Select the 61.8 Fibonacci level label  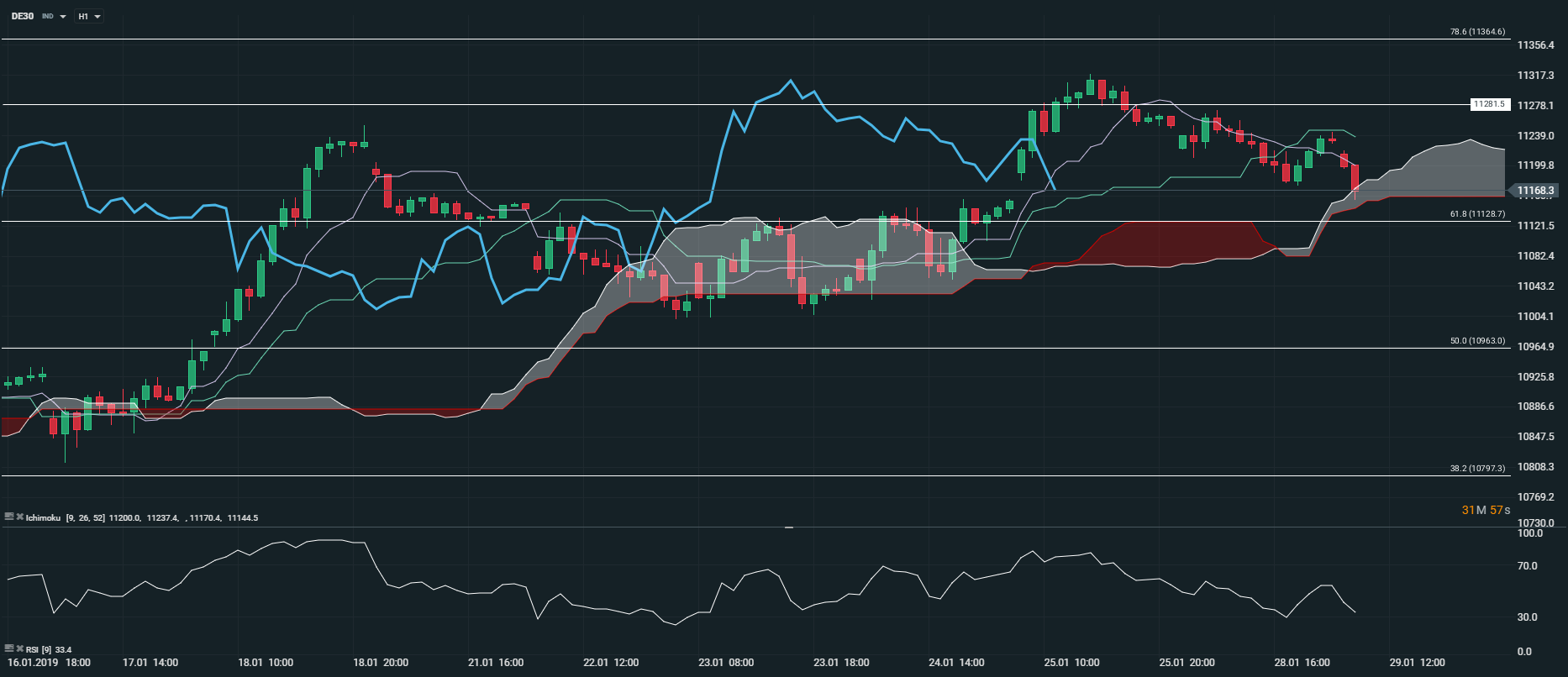coord(1477,214)
